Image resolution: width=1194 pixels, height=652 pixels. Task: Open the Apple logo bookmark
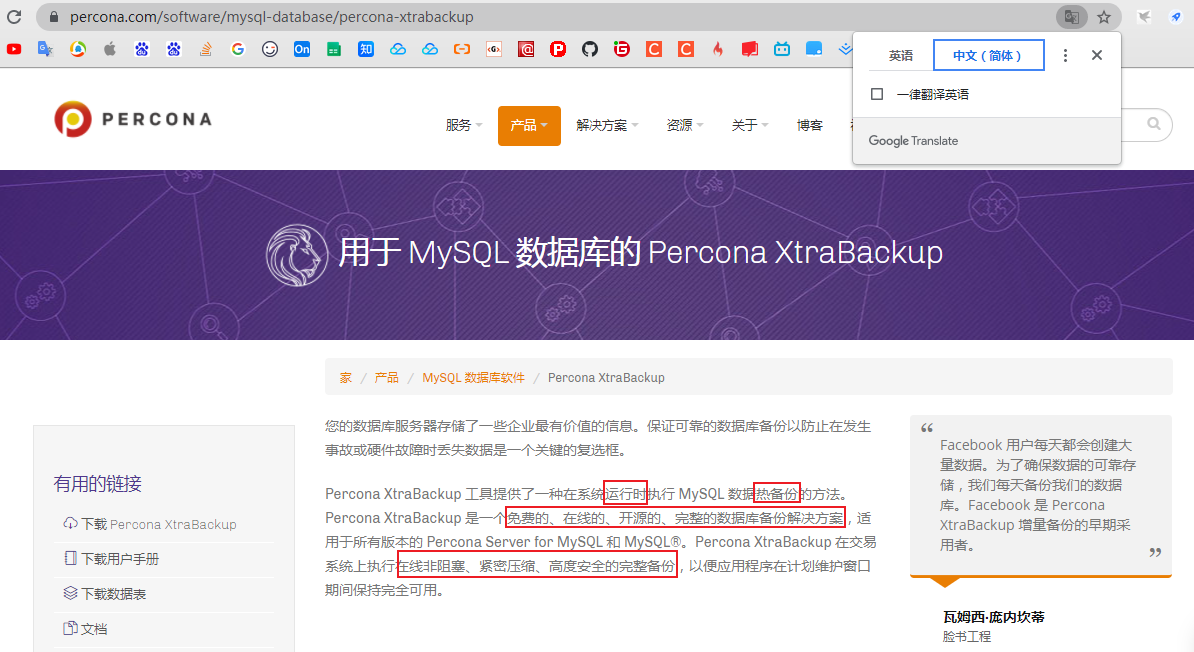[x=110, y=50]
